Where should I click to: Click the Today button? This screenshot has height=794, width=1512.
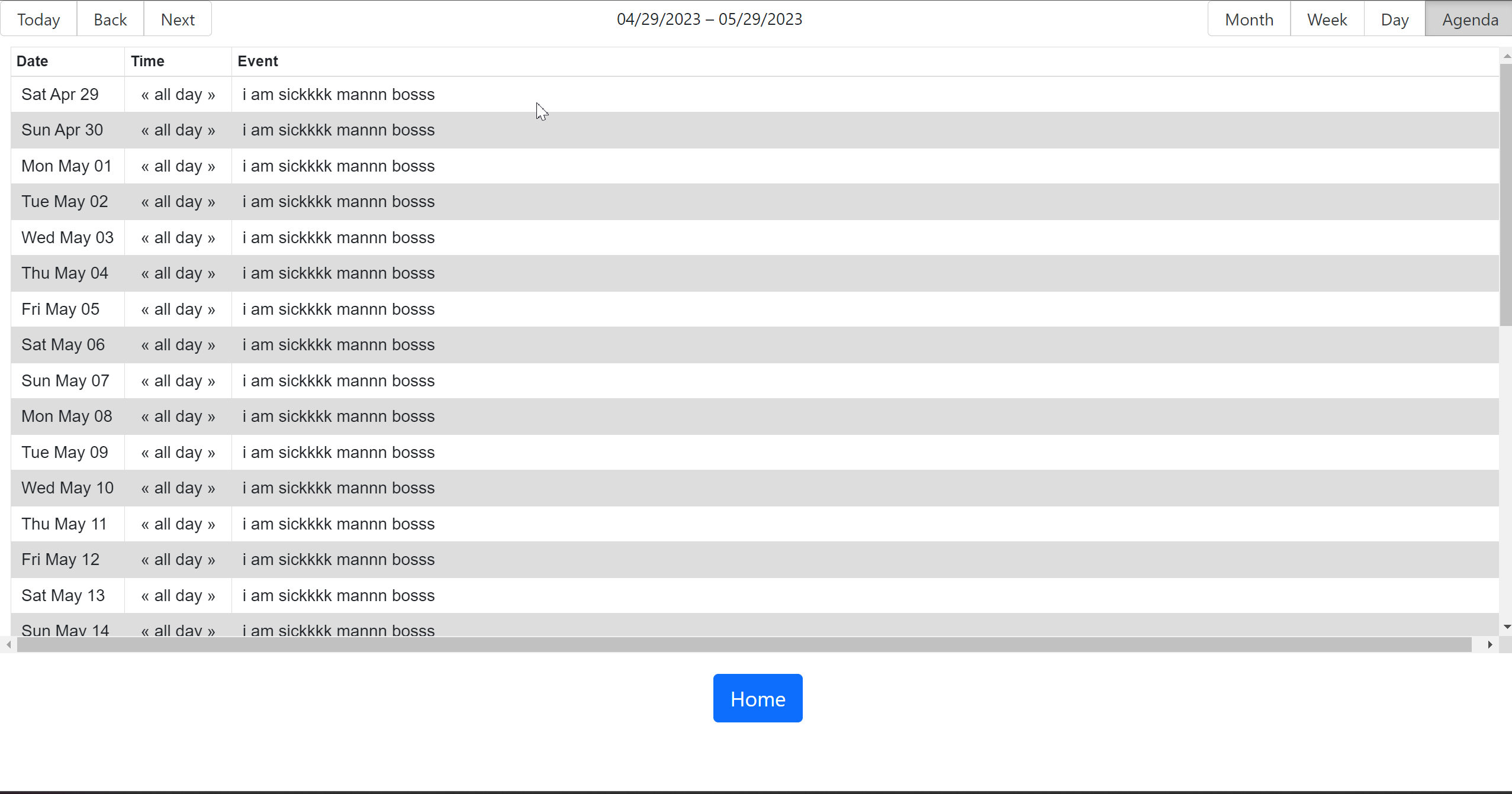pyautogui.click(x=38, y=18)
